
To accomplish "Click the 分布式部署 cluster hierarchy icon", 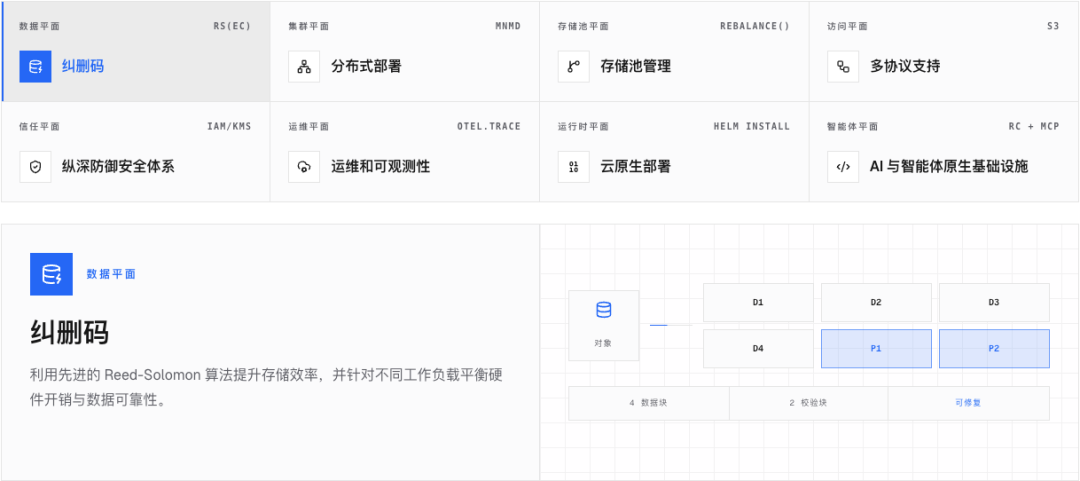I will tap(304, 67).
